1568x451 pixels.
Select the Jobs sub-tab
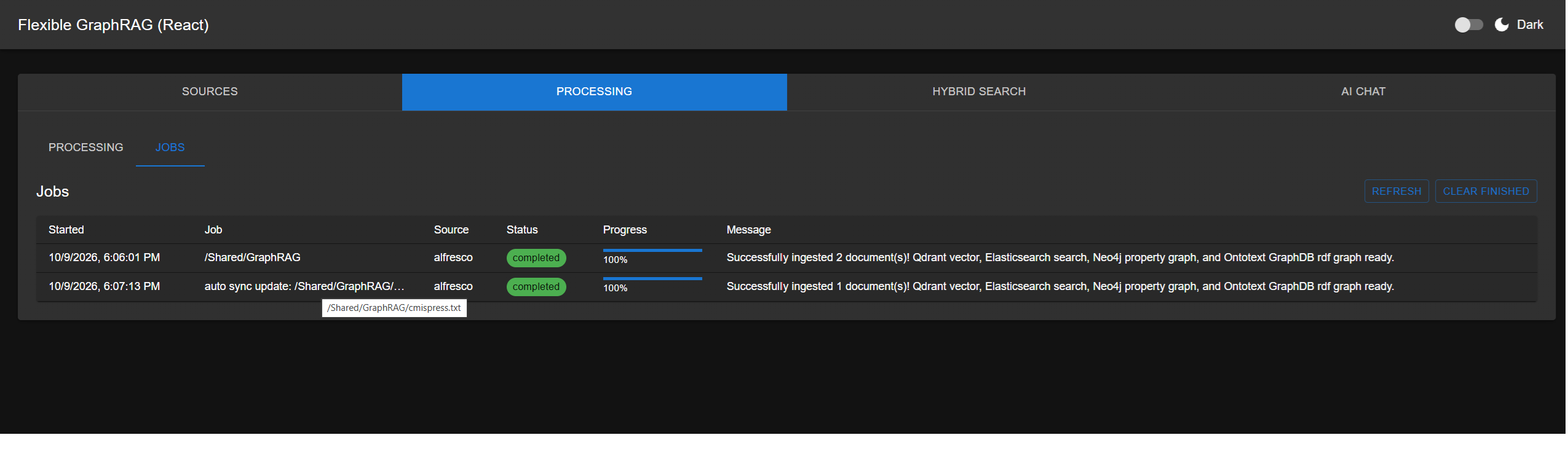click(170, 147)
